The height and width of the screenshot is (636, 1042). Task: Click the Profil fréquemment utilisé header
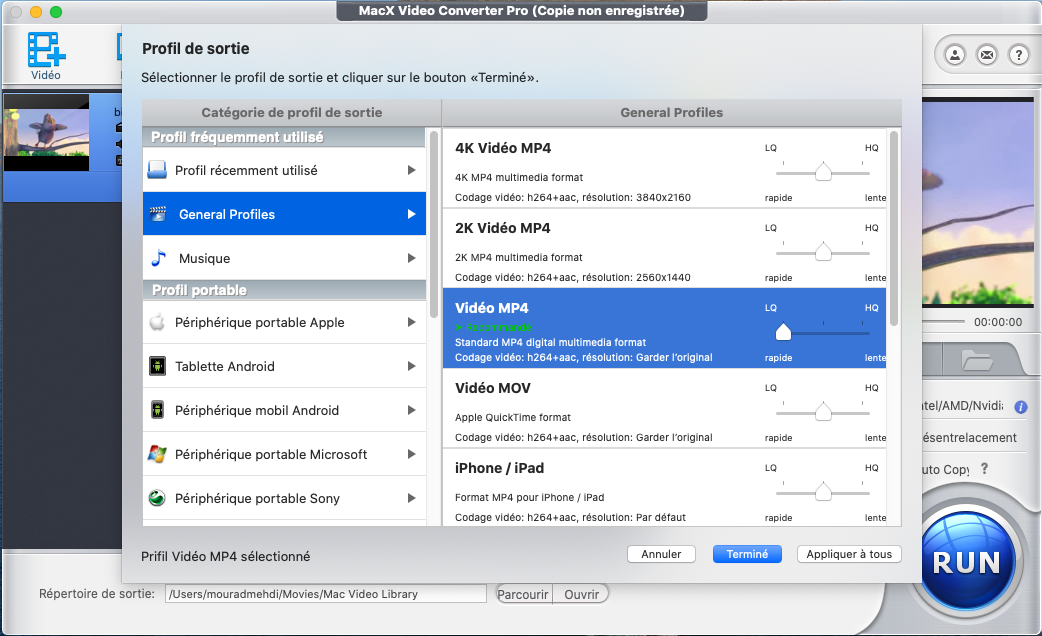[x=284, y=137]
